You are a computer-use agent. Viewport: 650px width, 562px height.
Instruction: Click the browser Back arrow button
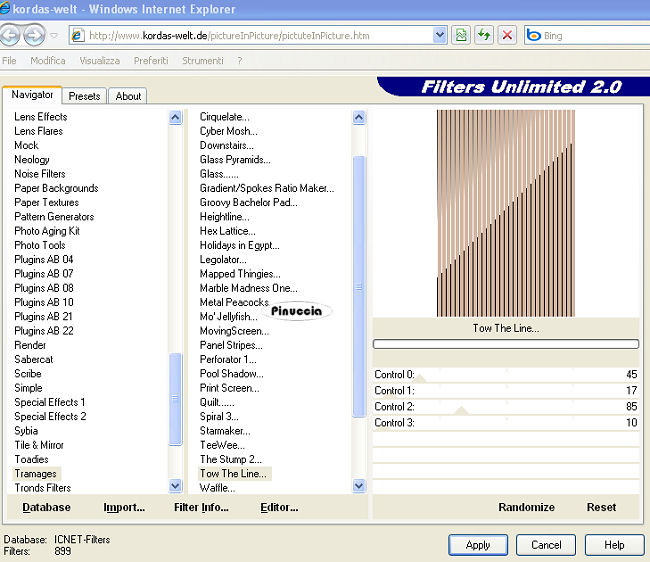click(x=12, y=36)
